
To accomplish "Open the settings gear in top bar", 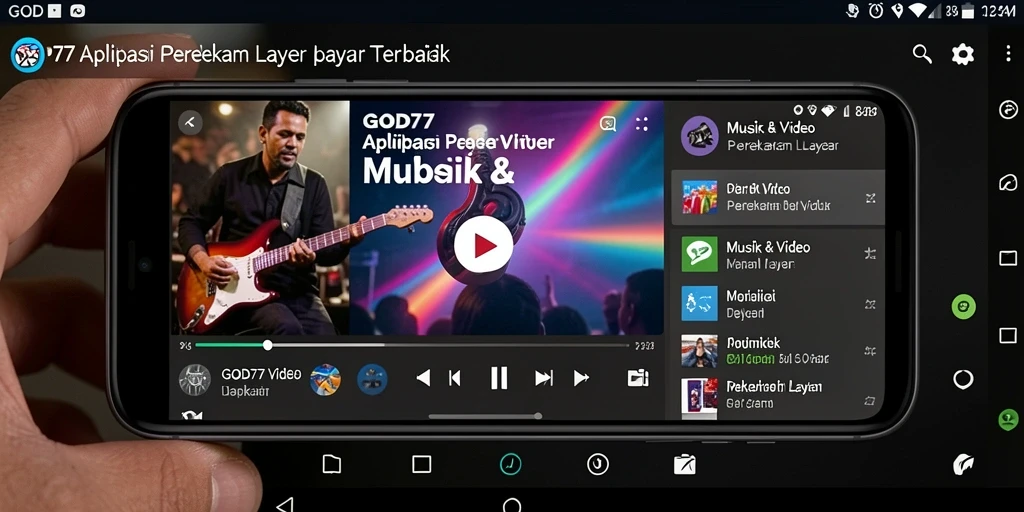I will click(963, 54).
